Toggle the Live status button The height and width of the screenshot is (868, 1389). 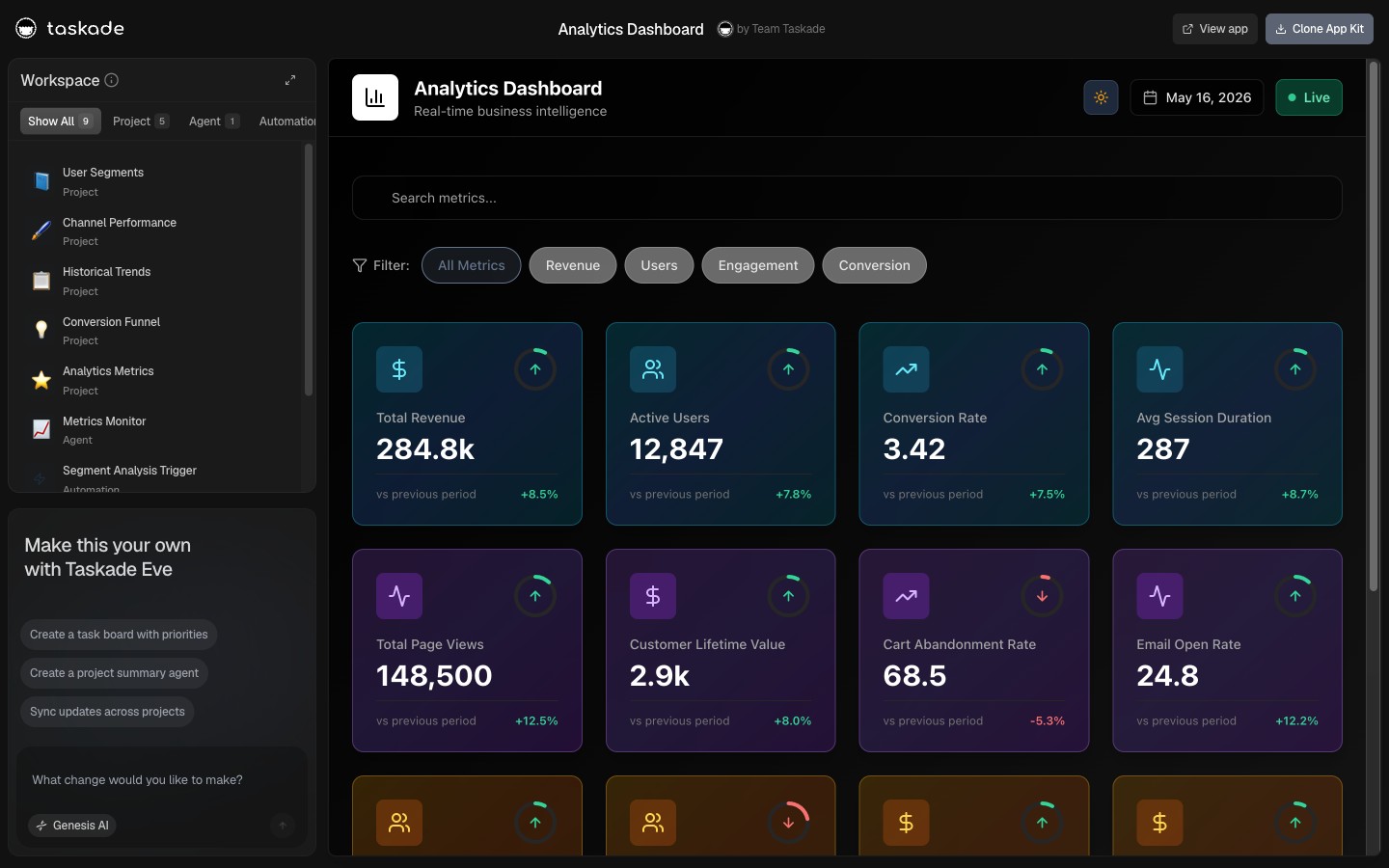coord(1309,97)
